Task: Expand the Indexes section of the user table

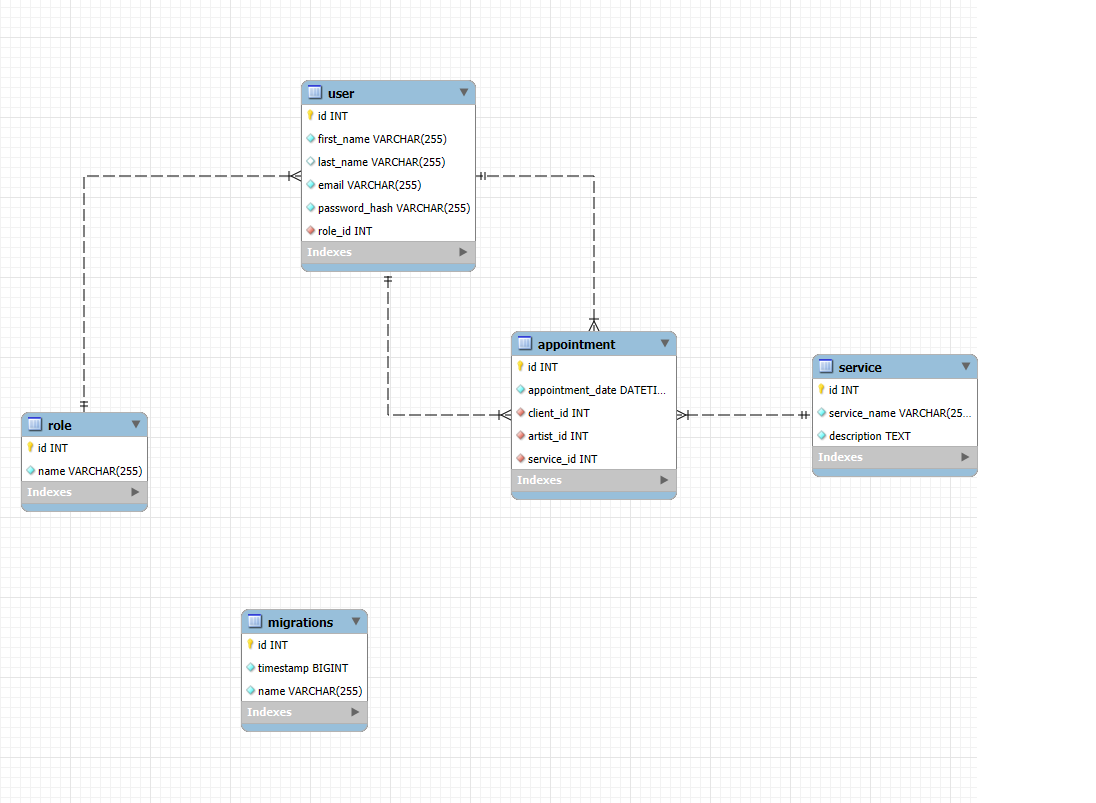Action: 464,252
